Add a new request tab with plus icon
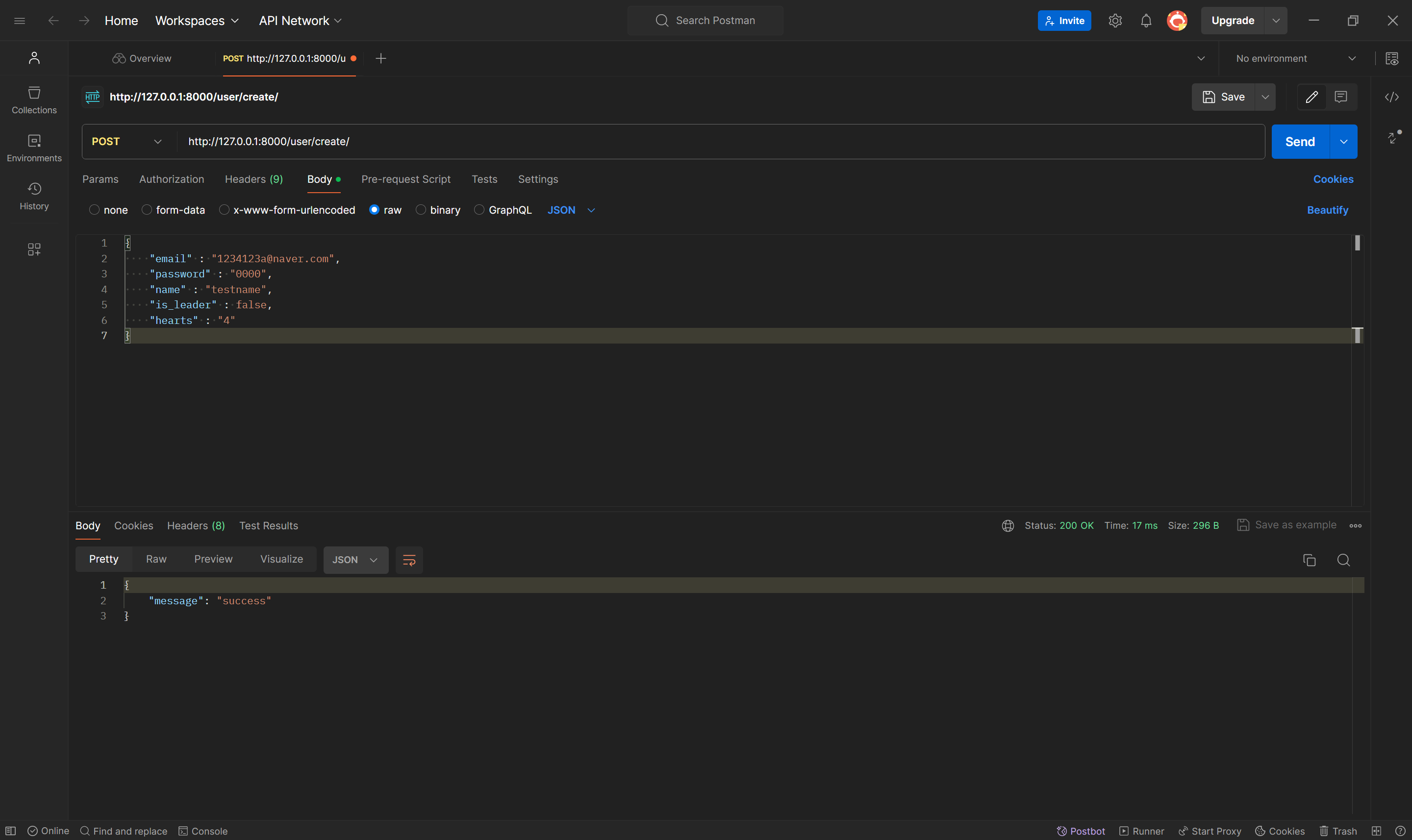This screenshot has width=1412, height=840. [x=381, y=58]
